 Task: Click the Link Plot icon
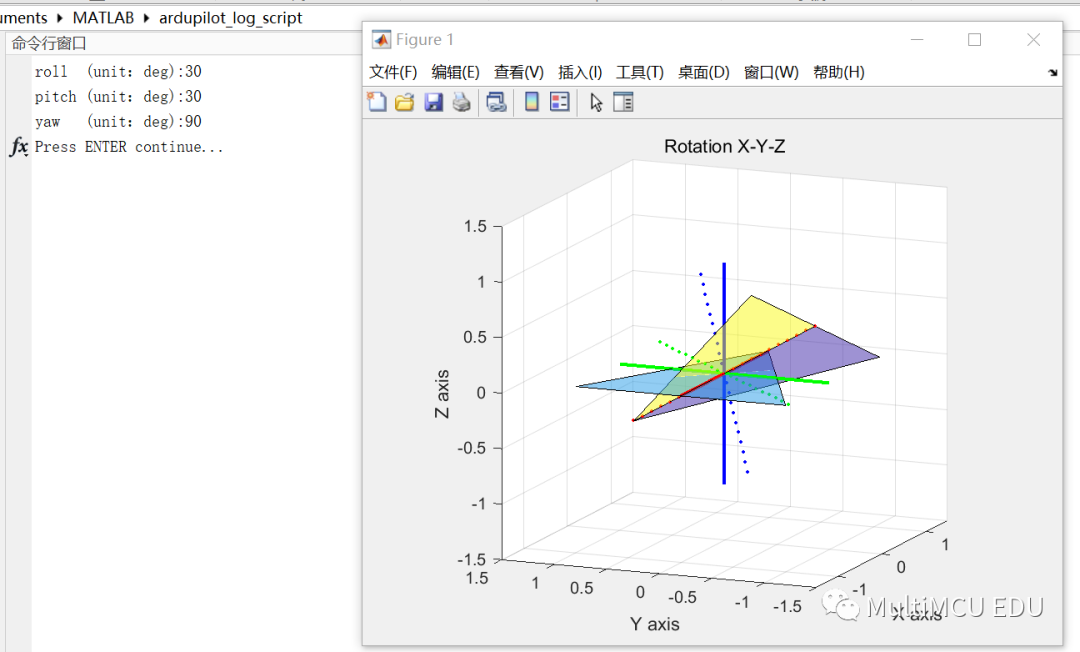tap(497, 102)
